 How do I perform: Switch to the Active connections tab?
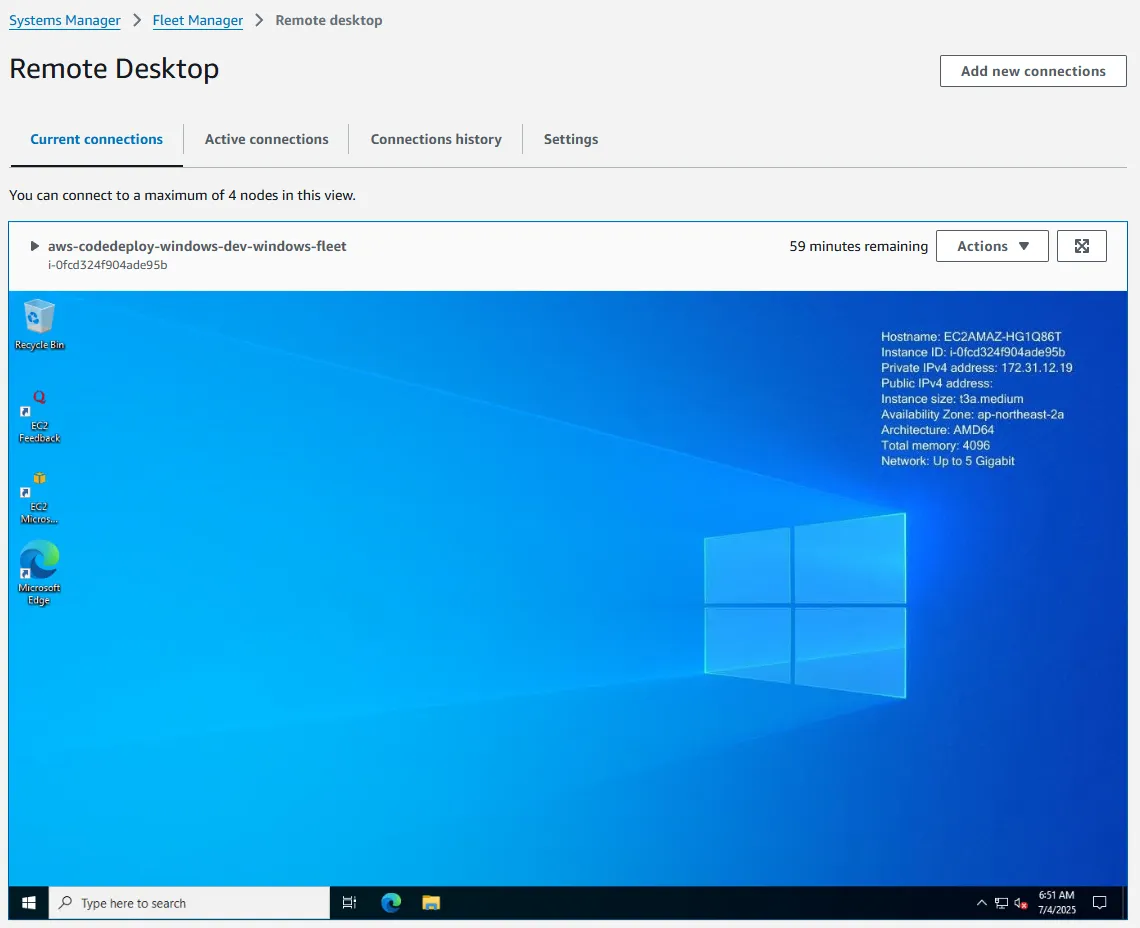tap(266, 139)
